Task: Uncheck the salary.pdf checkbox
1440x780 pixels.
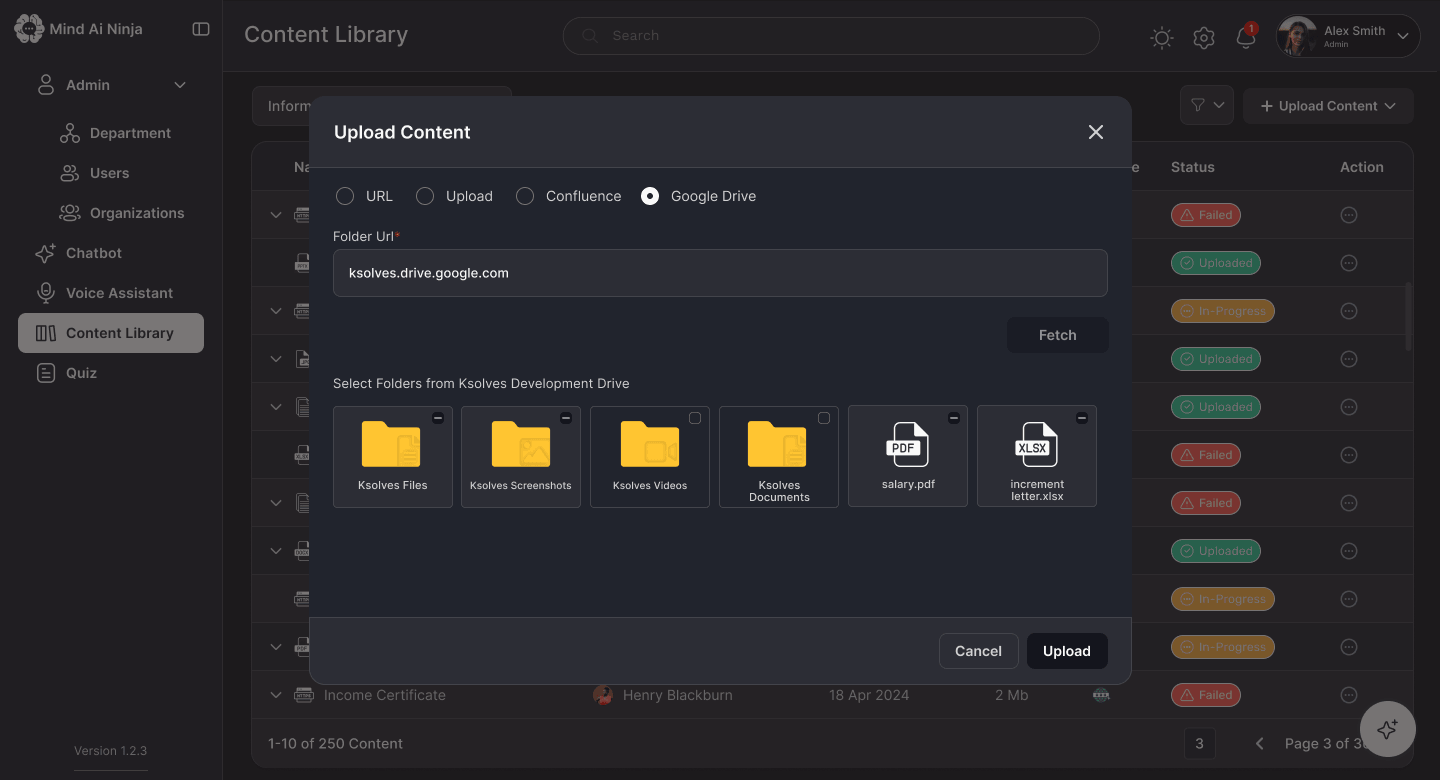Action: [x=953, y=418]
